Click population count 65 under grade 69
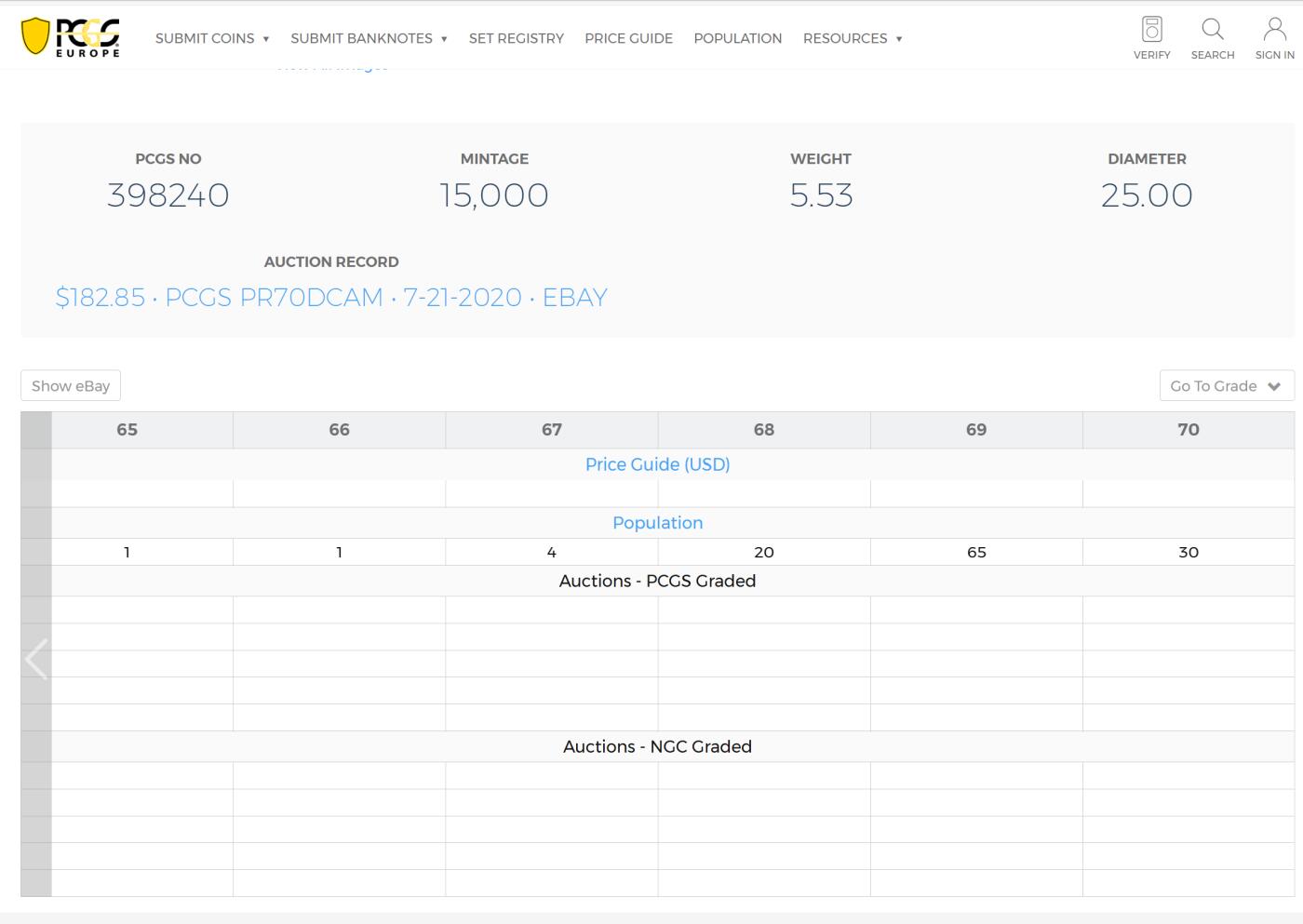Image resolution: width=1303 pixels, height=924 pixels. [x=975, y=552]
